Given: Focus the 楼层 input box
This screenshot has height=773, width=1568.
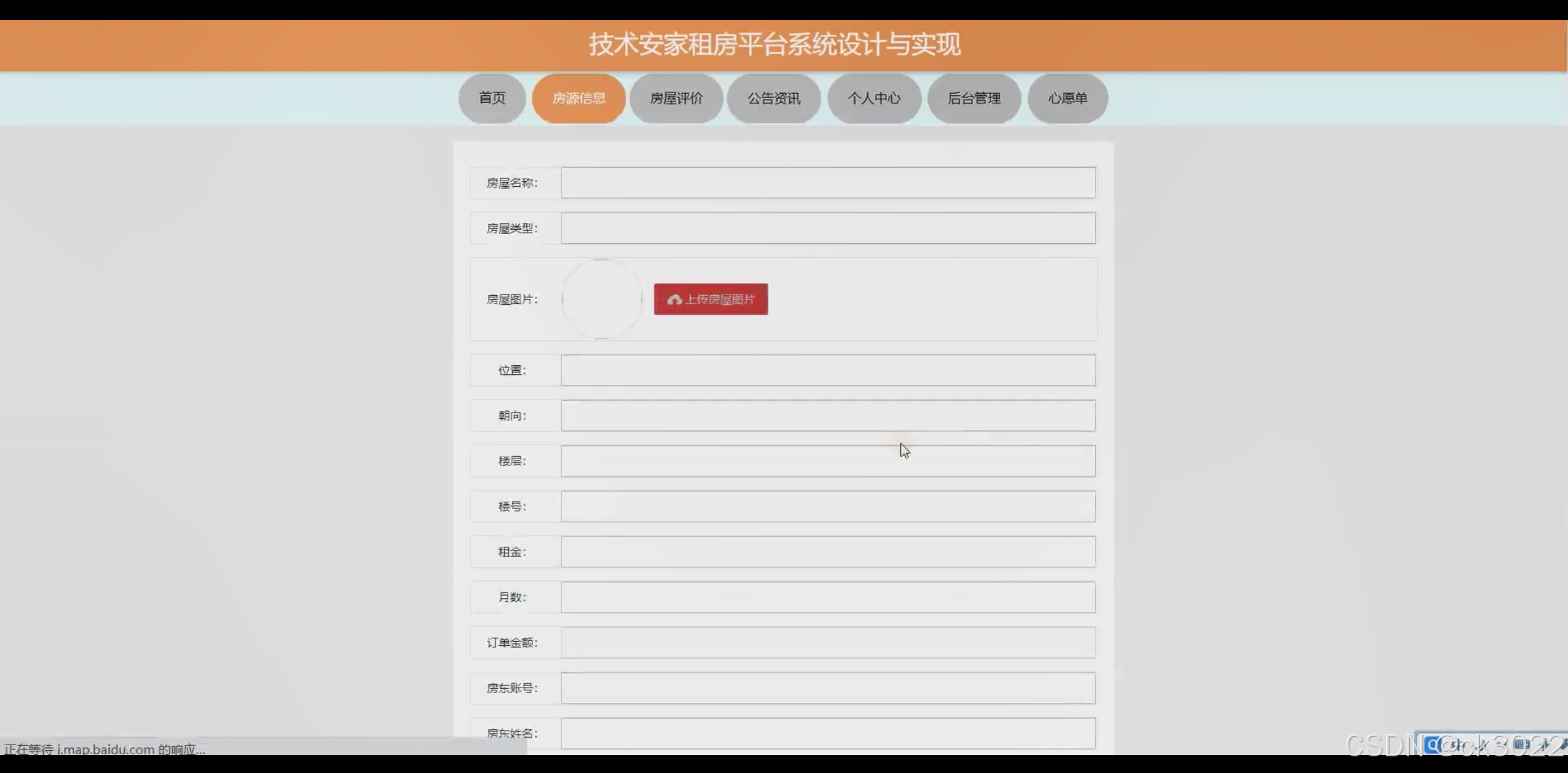Looking at the screenshot, I should coord(827,461).
